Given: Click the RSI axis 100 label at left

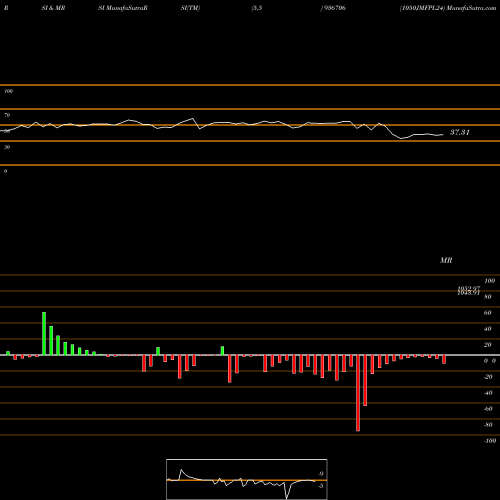Looking at the screenshot, I should (8, 91).
